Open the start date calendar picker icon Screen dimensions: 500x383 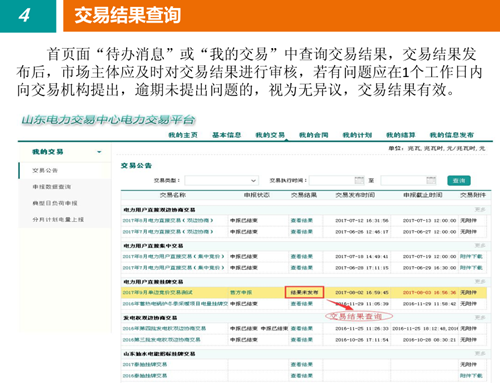coord(359,180)
